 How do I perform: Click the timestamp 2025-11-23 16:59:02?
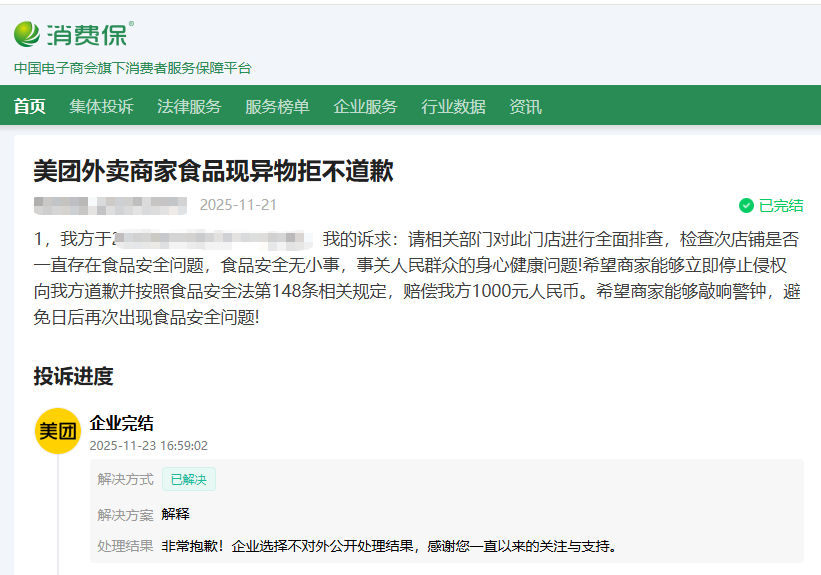pos(149,445)
